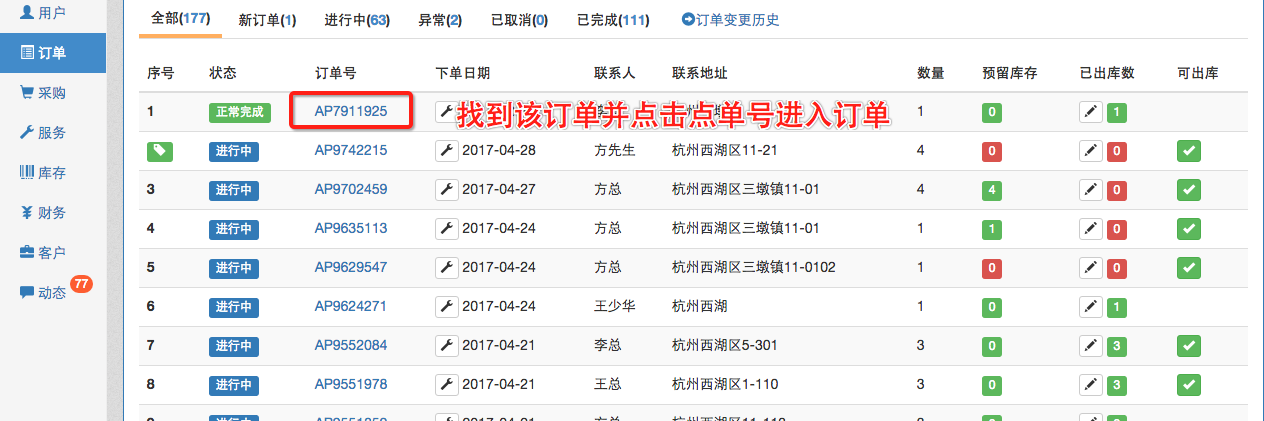Switch to the 已取消(0) tab

[520, 20]
